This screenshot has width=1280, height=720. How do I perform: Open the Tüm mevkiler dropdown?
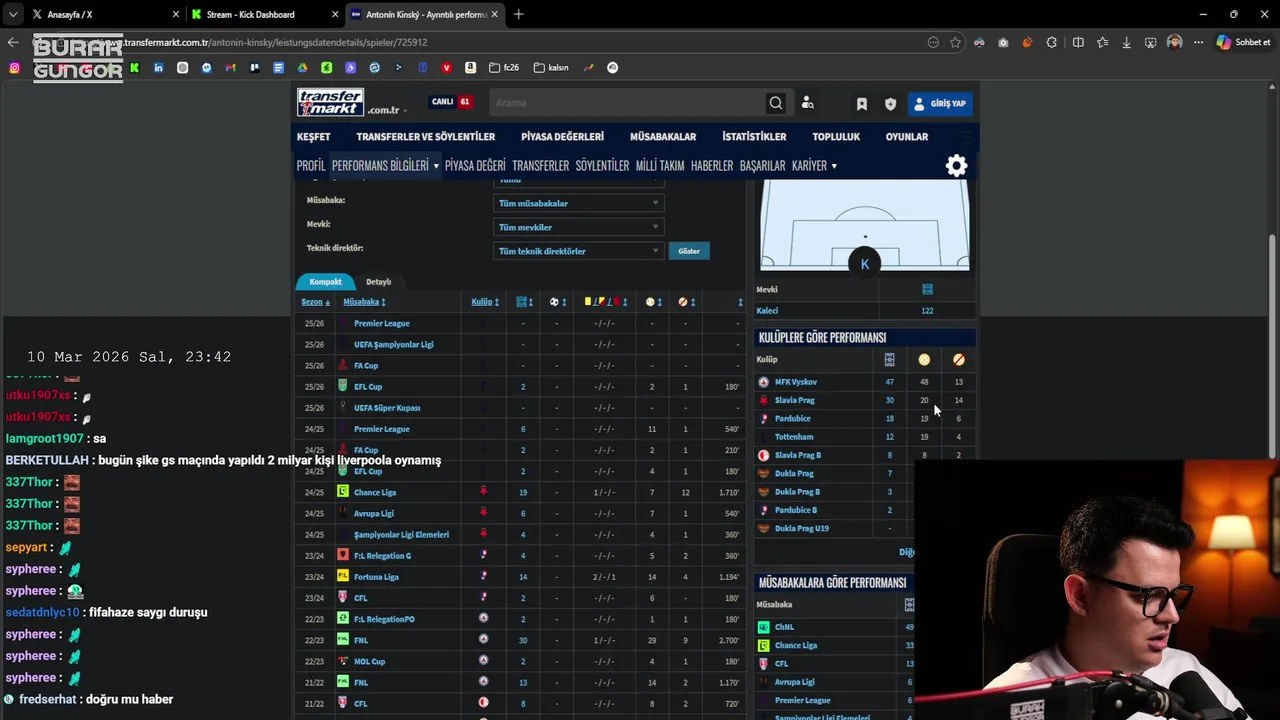(578, 227)
